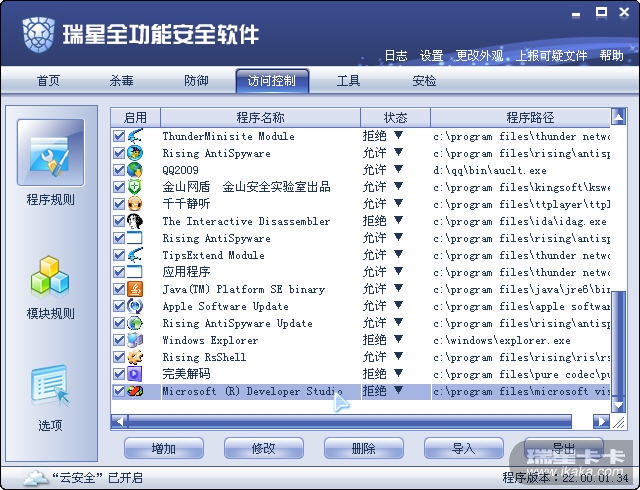Open status dropdown for ThunderMinisite Module
This screenshot has height=490, width=640.
click(398, 135)
